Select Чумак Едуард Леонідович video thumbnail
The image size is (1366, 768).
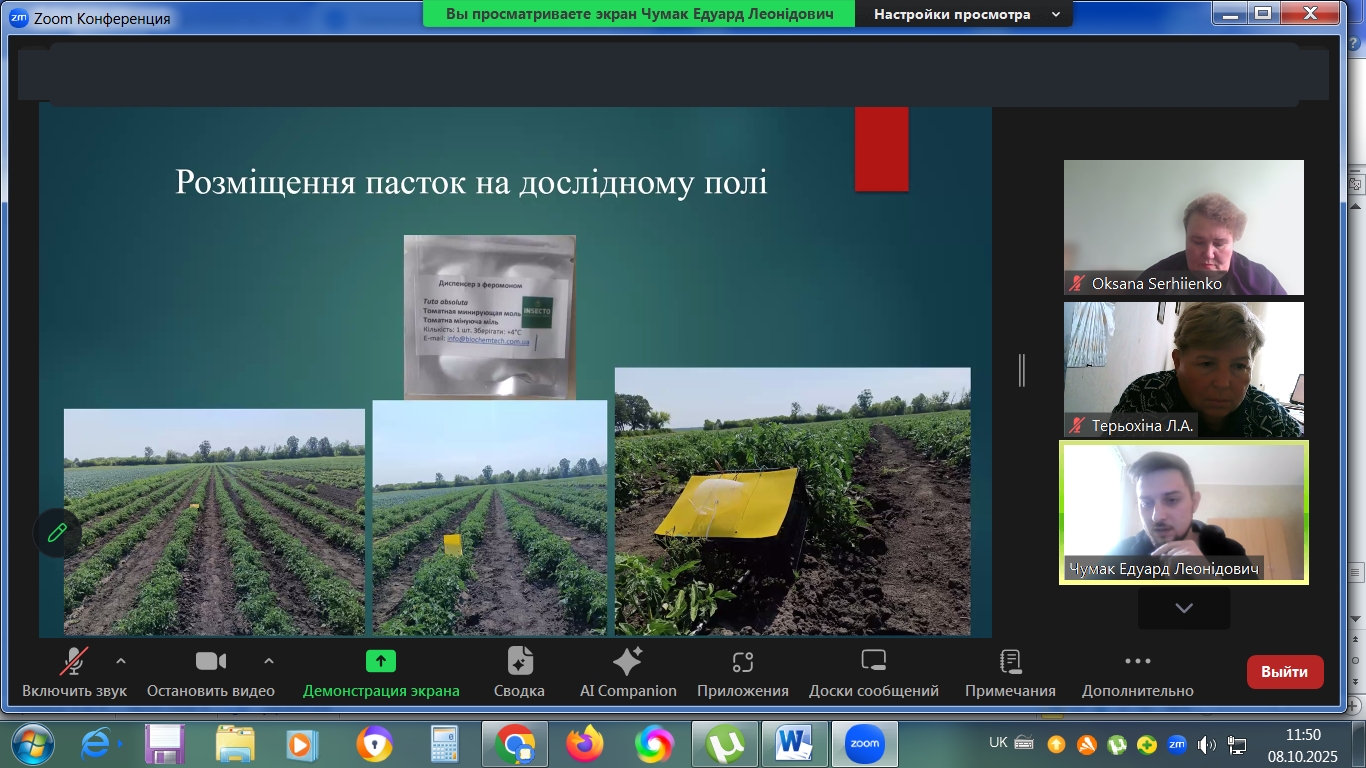[x=1183, y=512]
